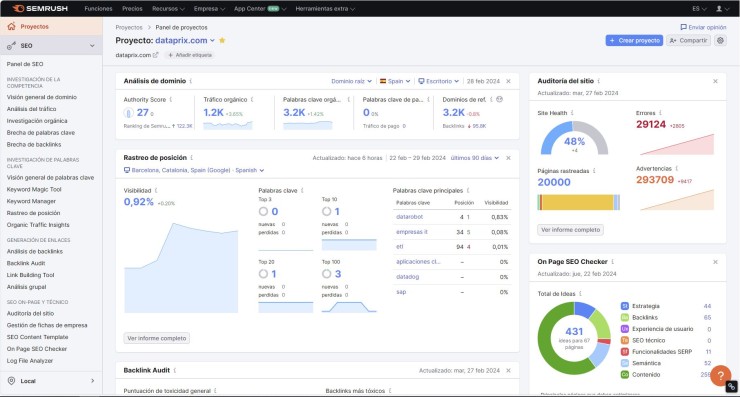Open the Precios menu item

point(132,8)
